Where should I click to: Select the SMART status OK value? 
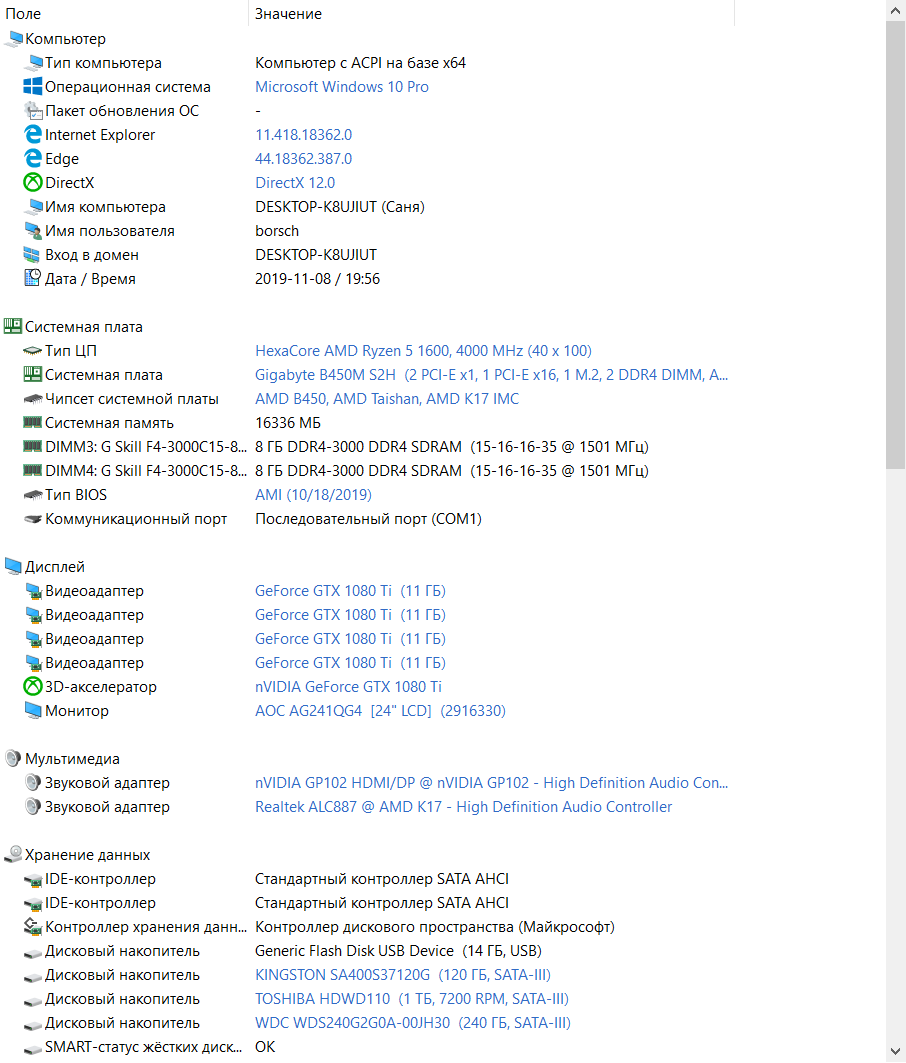[x=265, y=1047]
